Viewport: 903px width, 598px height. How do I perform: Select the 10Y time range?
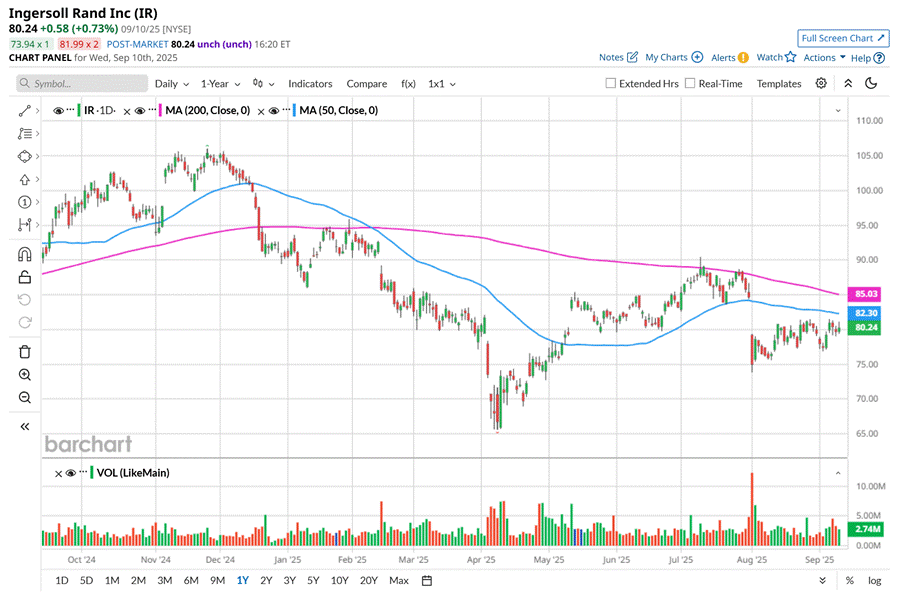[x=339, y=580]
